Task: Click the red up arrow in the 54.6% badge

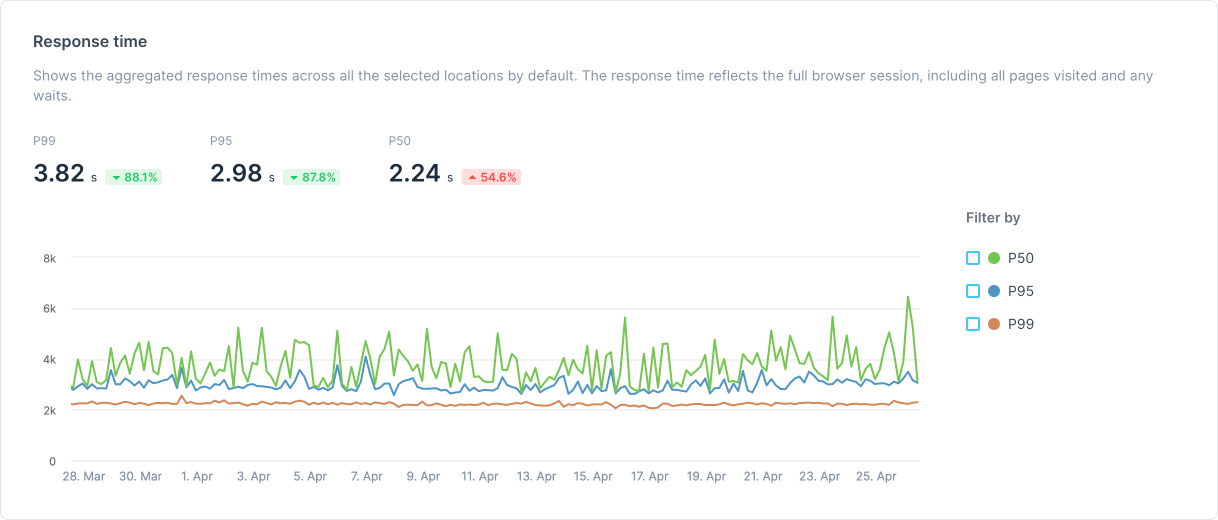Action: coord(472,177)
